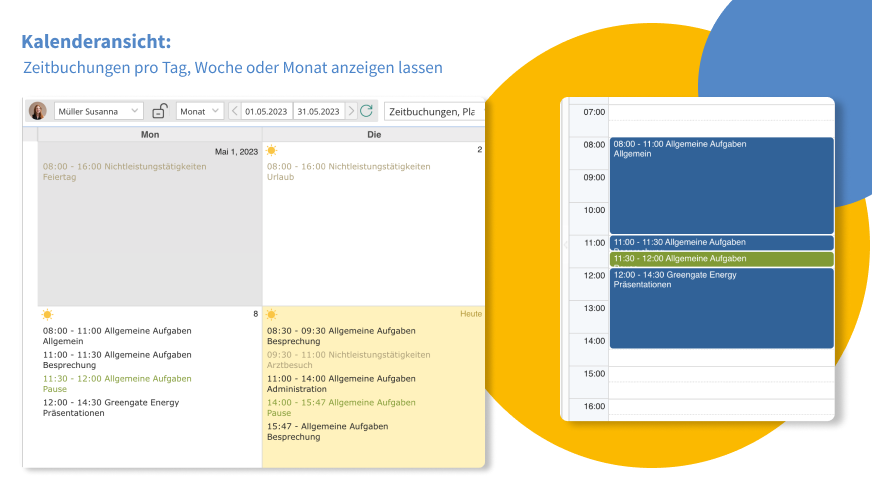Select the blue 08:00 - 11:00 block in day view
The height and width of the screenshot is (490, 872).
click(722, 186)
